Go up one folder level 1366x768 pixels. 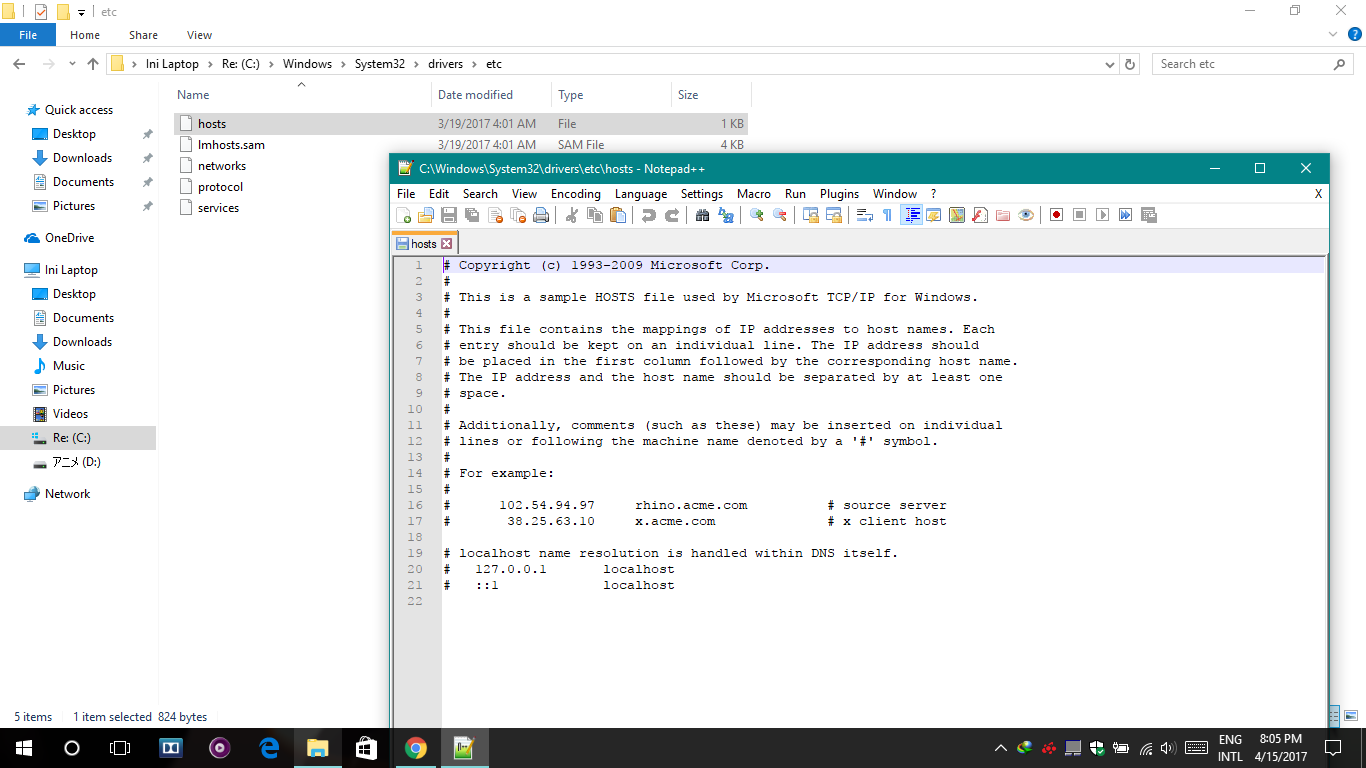[x=93, y=64]
